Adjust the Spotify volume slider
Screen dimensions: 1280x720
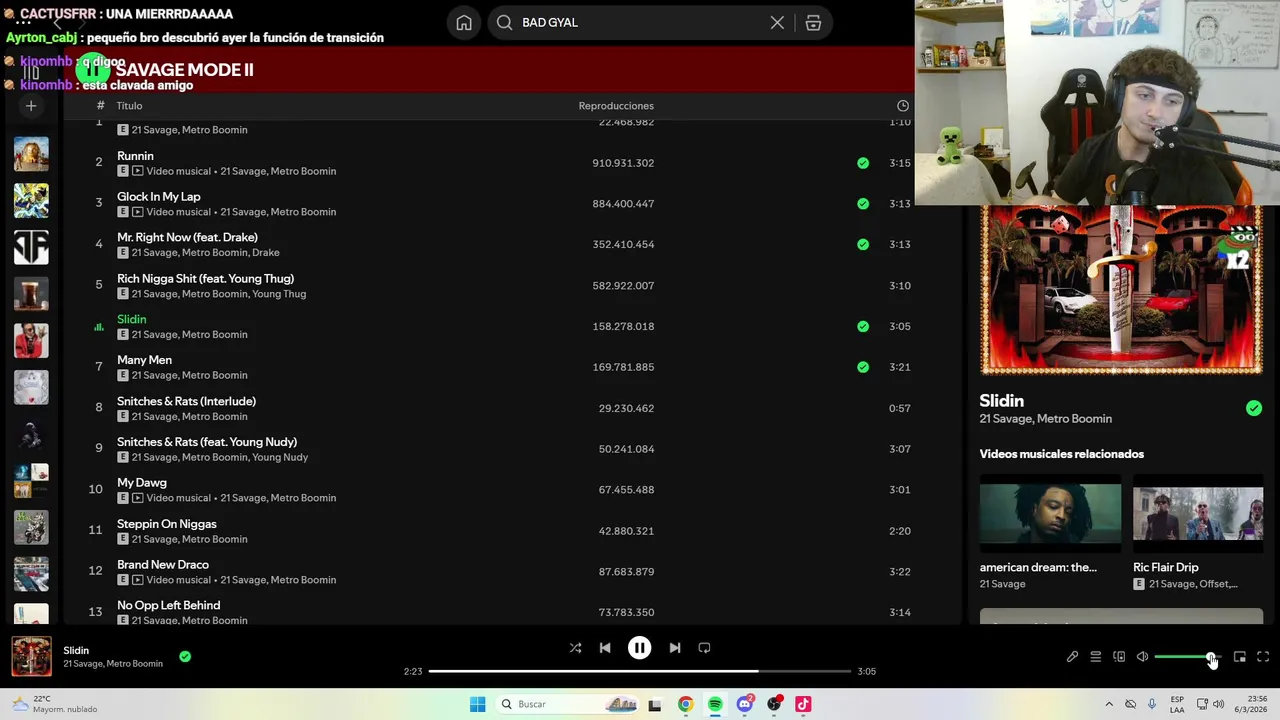point(1188,657)
